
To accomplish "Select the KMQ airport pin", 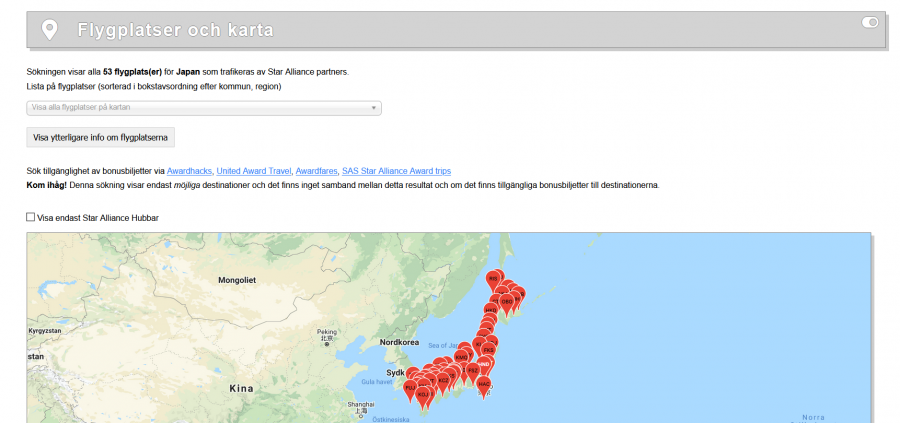I will (x=461, y=356).
